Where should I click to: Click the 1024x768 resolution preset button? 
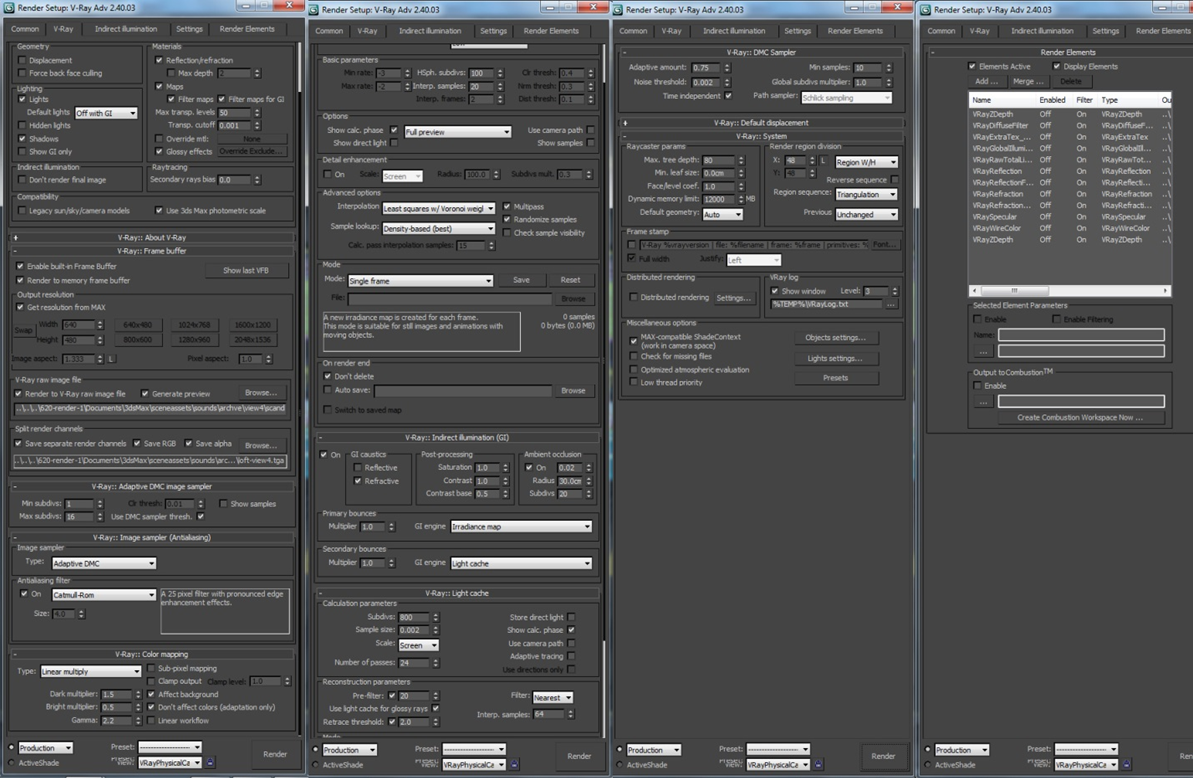click(194, 325)
